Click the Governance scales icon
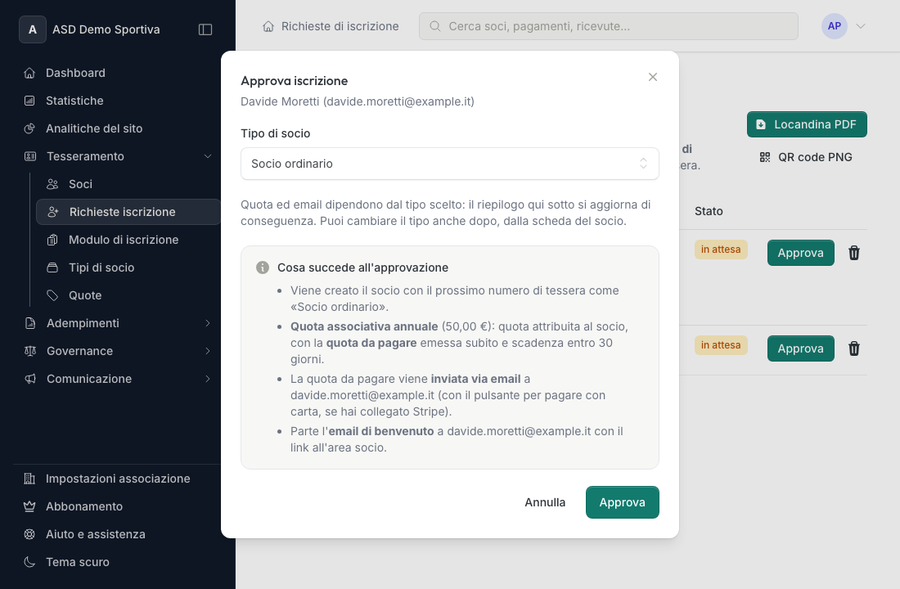 (30, 351)
